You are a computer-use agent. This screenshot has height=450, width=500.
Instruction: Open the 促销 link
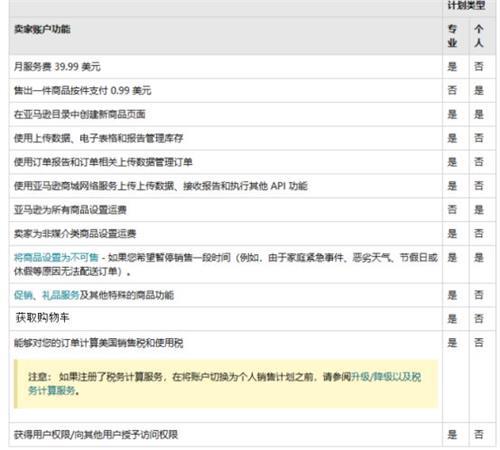23,295
